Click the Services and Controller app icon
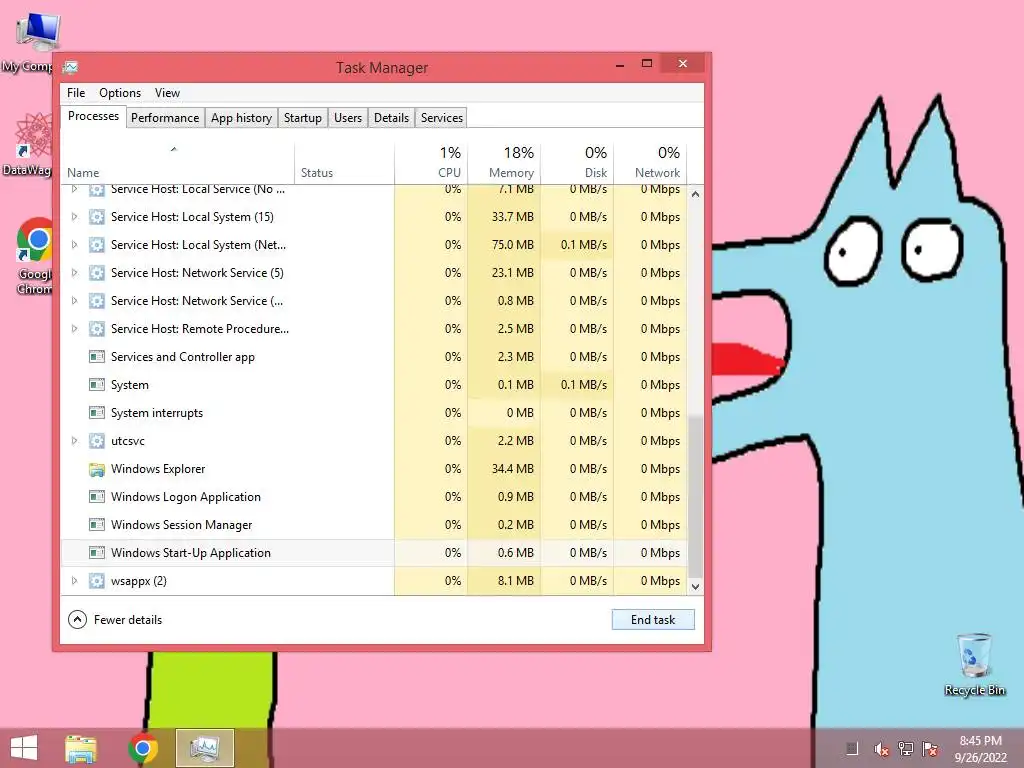This screenshot has width=1024, height=768. pos(97,357)
